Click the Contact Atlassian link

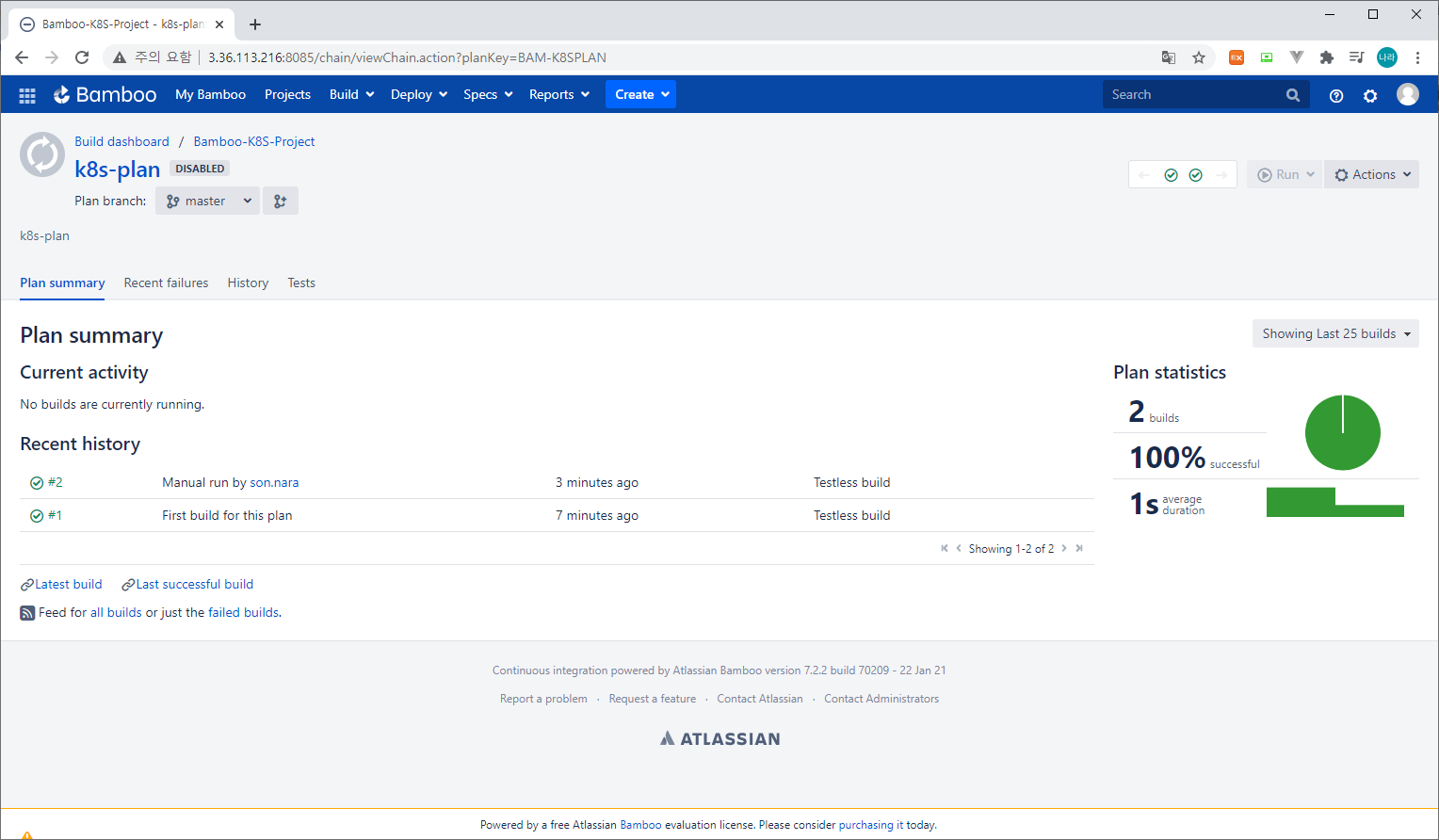point(760,699)
